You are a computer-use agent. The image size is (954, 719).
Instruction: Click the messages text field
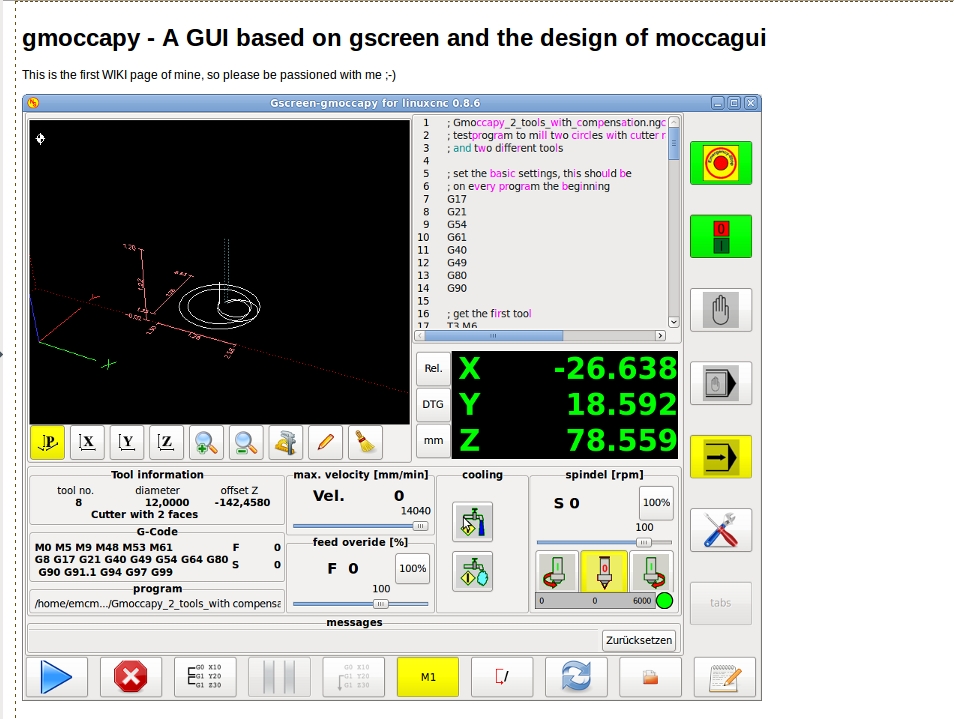point(313,641)
